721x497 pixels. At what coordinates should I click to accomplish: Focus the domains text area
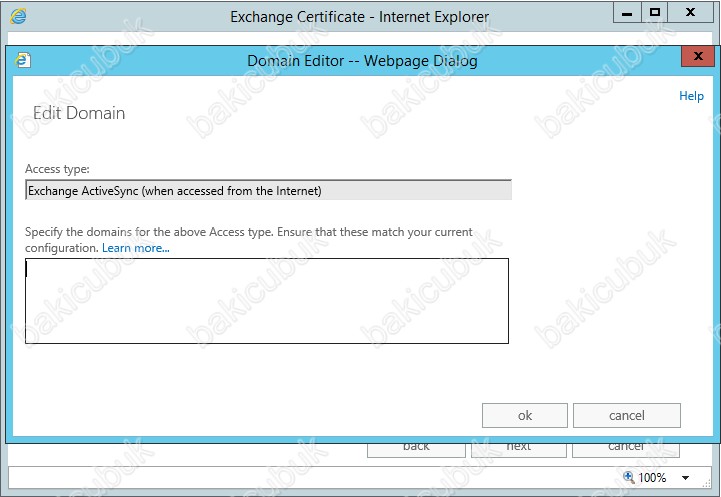[x=266, y=301]
